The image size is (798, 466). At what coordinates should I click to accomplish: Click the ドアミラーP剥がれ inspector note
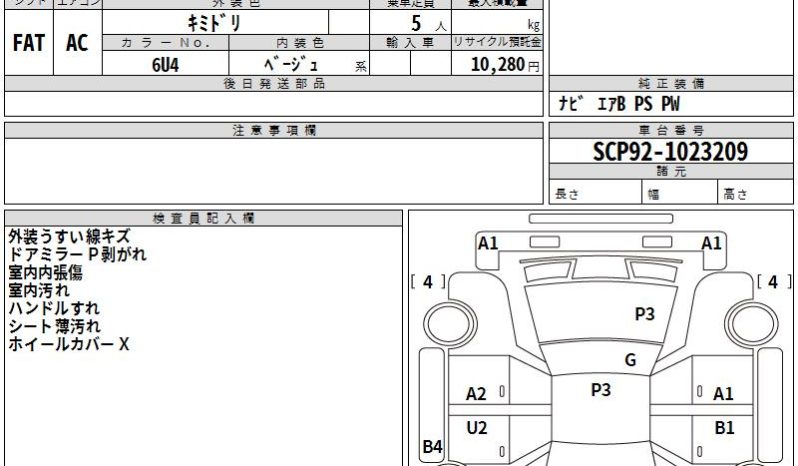76,255
